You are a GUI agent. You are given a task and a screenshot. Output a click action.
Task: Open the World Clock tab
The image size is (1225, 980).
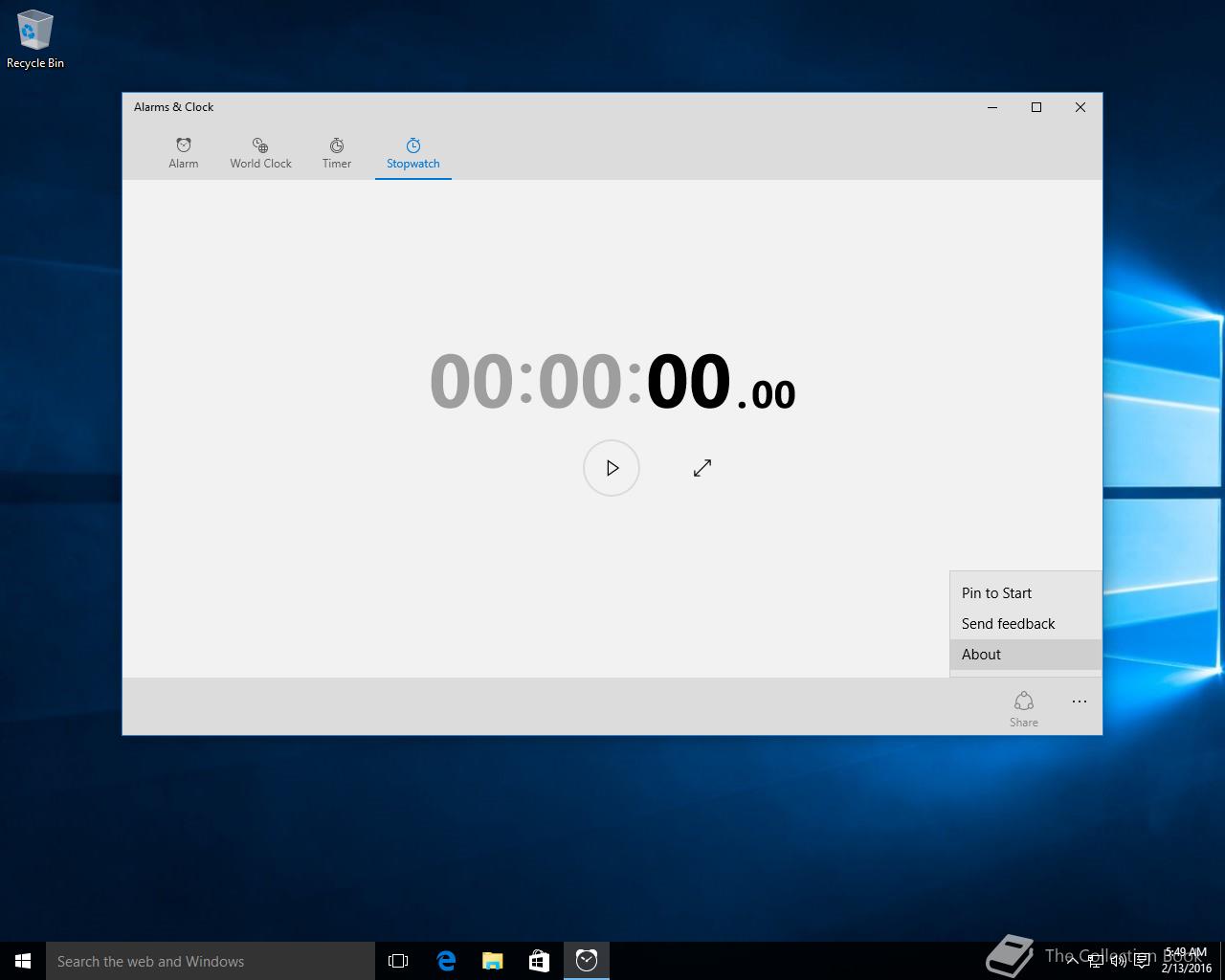pos(260,153)
